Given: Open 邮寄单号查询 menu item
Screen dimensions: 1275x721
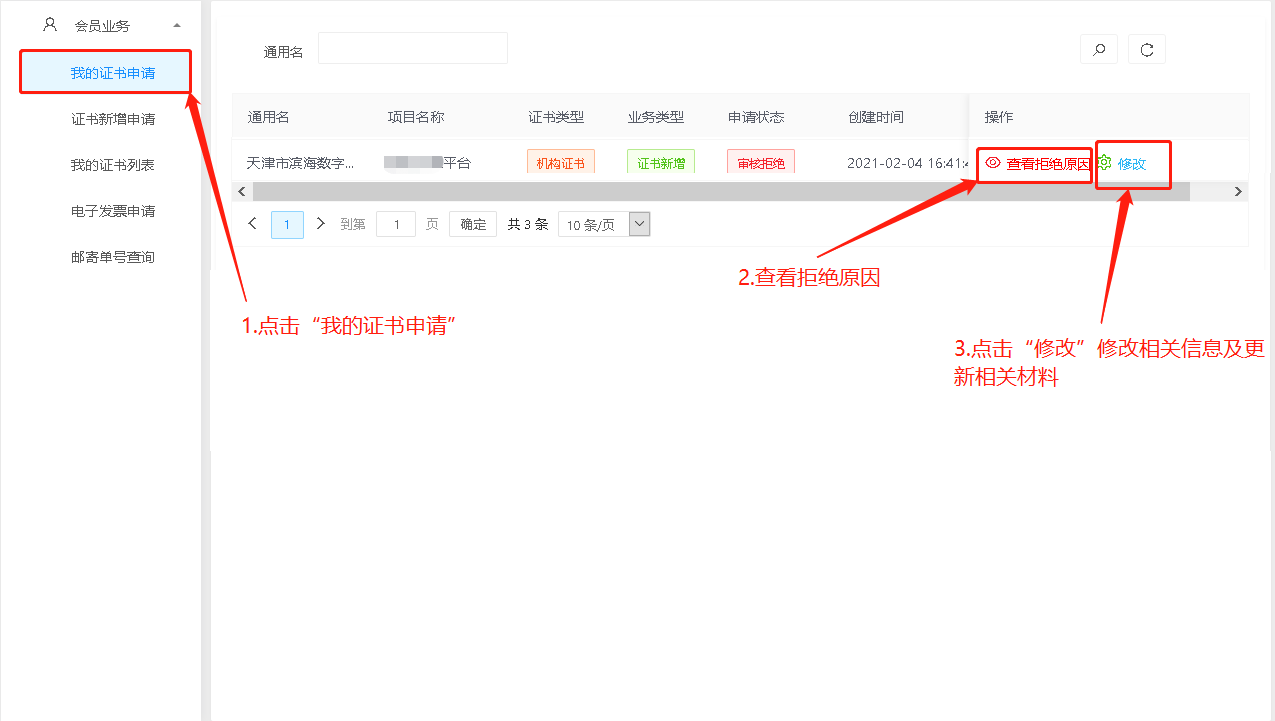Looking at the screenshot, I should click(x=113, y=257).
